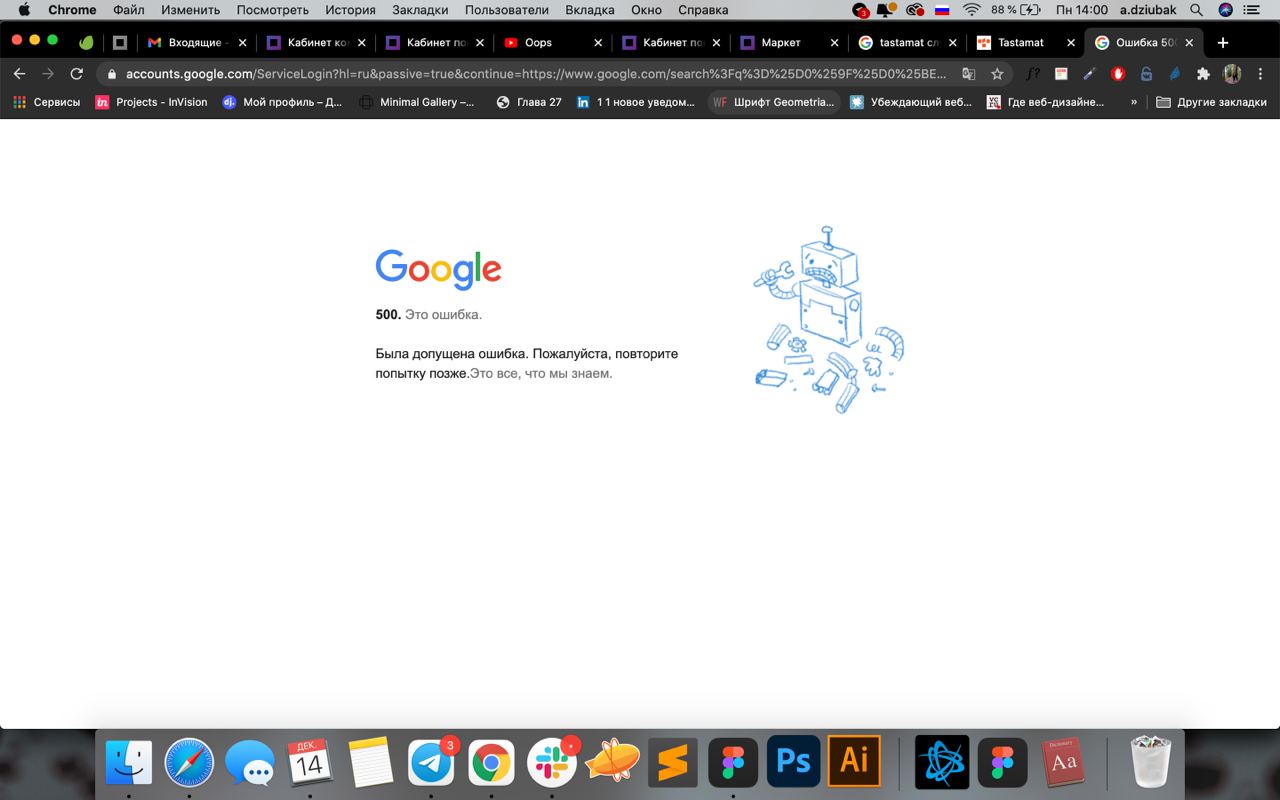Open the Другие закладки folder
This screenshot has height=800, width=1280.
1211,102
